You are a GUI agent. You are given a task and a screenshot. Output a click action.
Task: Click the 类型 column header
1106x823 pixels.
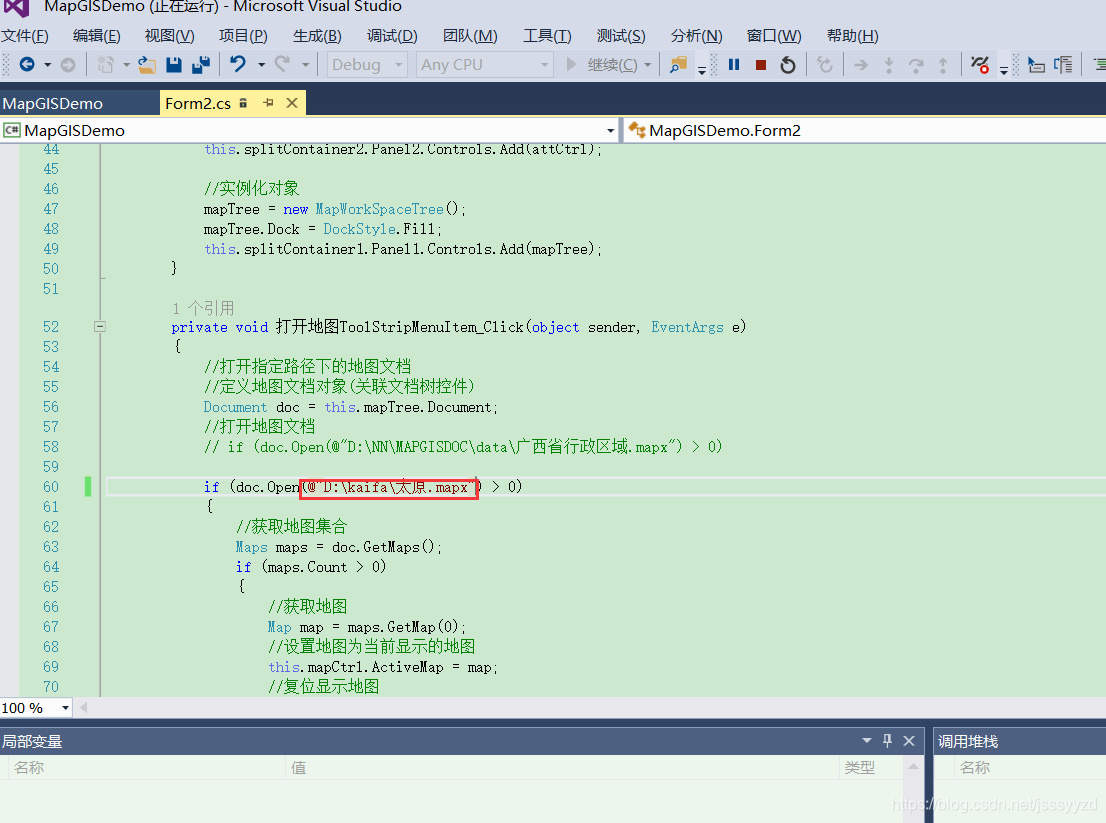point(871,767)
